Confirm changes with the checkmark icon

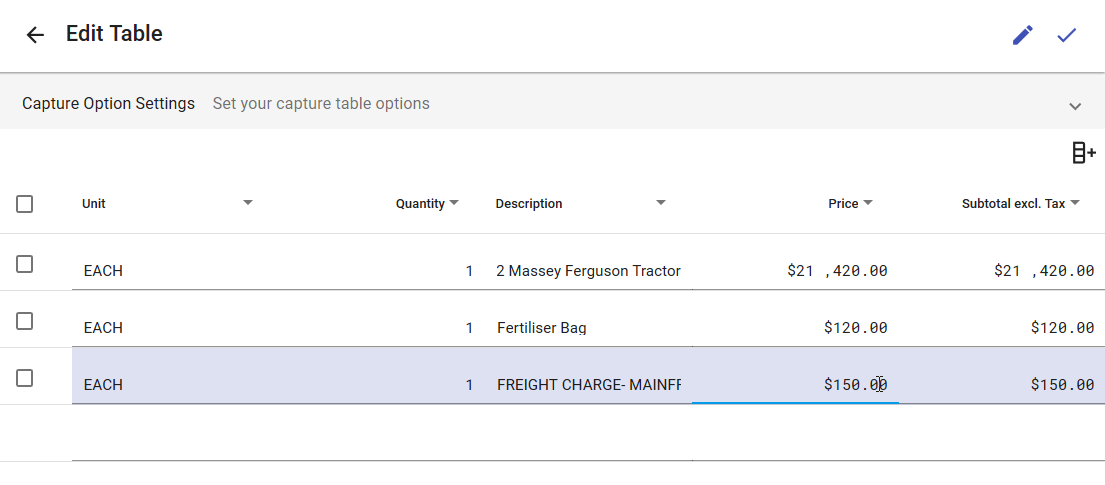click(1067, 35)
